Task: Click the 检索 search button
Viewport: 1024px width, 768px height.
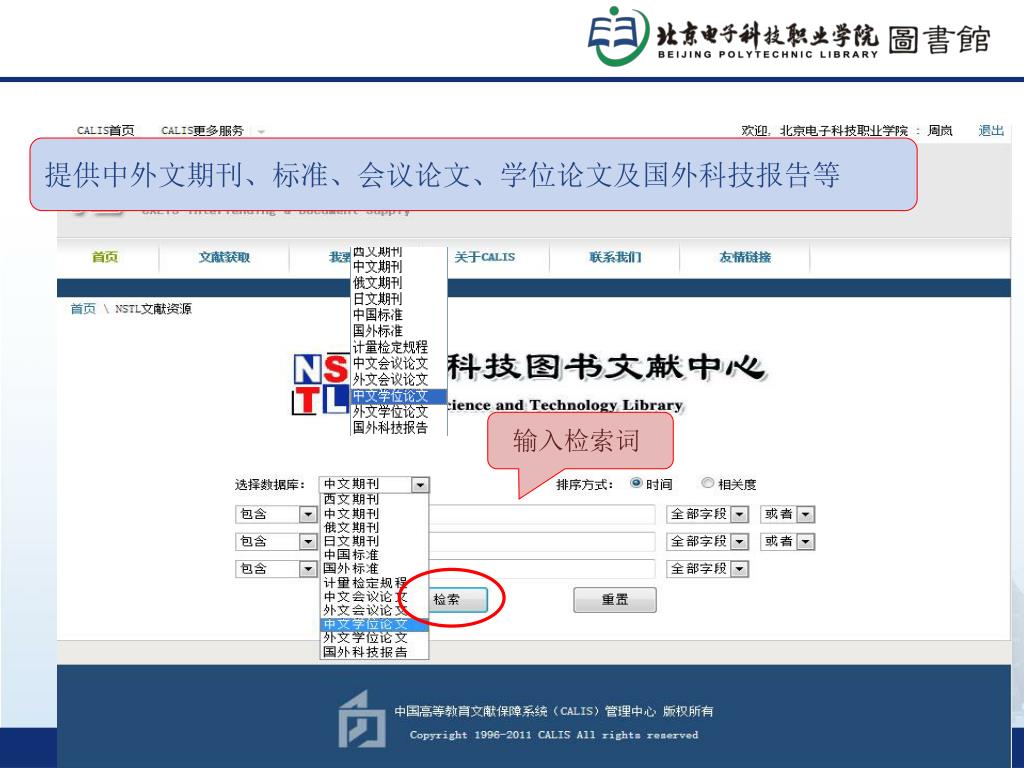Action: (457, 600)
